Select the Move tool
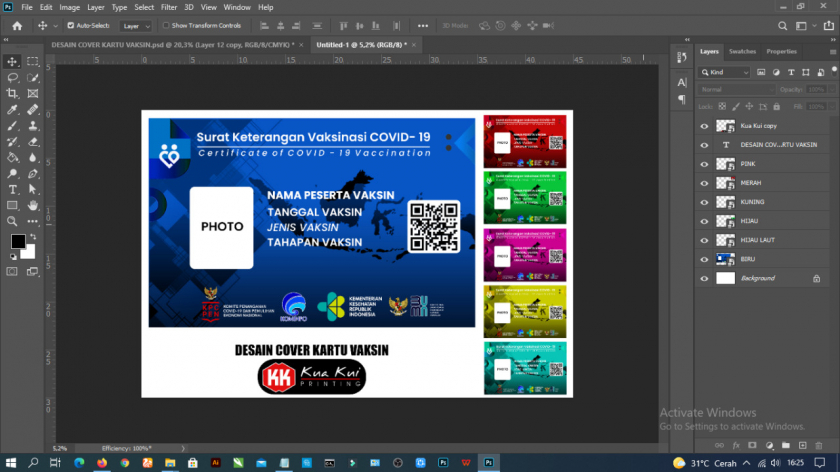 click(12, 62)
